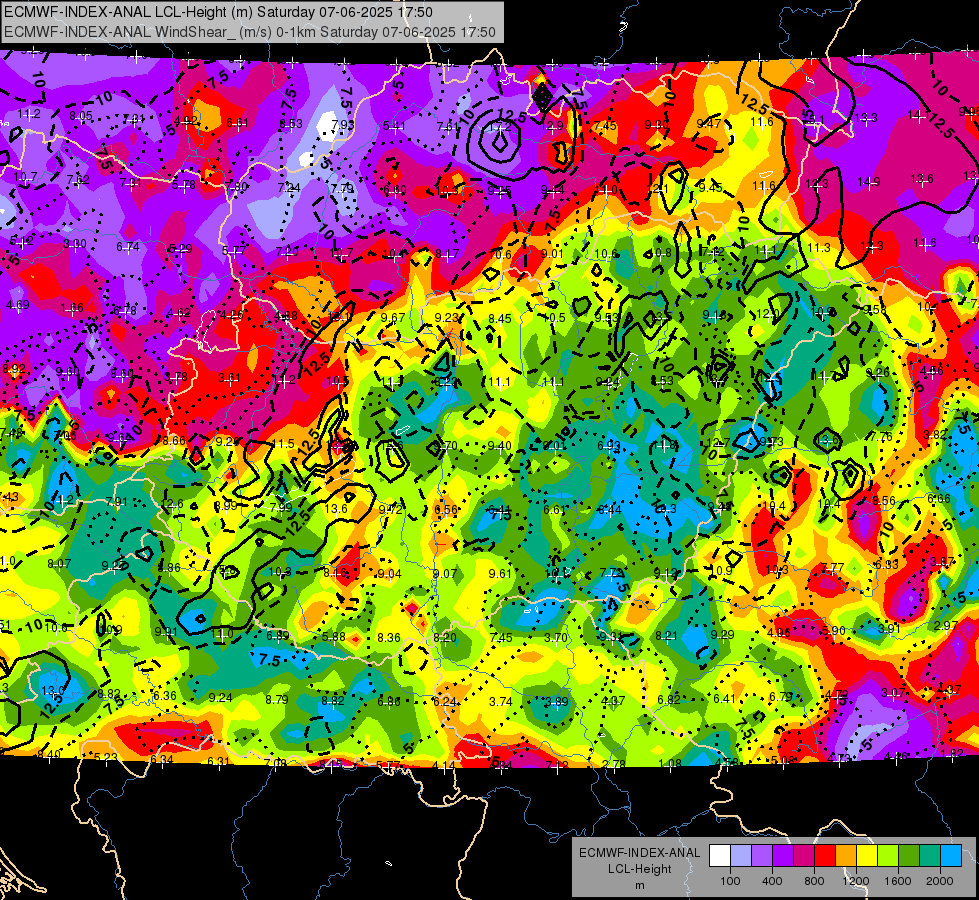
Task: Click the 2.97 value on the map
Action: 947,625
